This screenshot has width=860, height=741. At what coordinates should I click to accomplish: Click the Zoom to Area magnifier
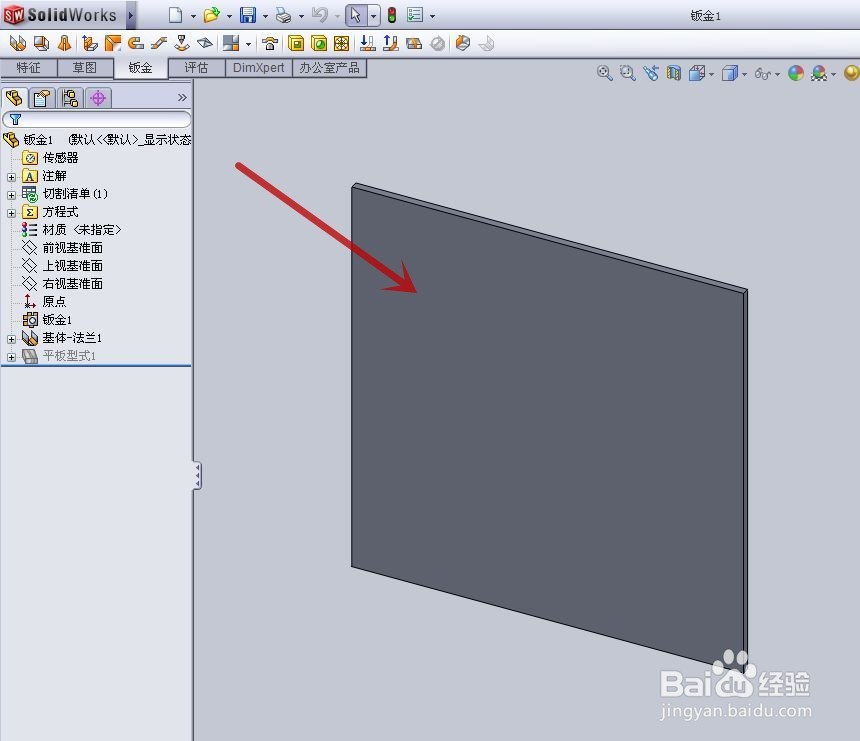point(627,73)
